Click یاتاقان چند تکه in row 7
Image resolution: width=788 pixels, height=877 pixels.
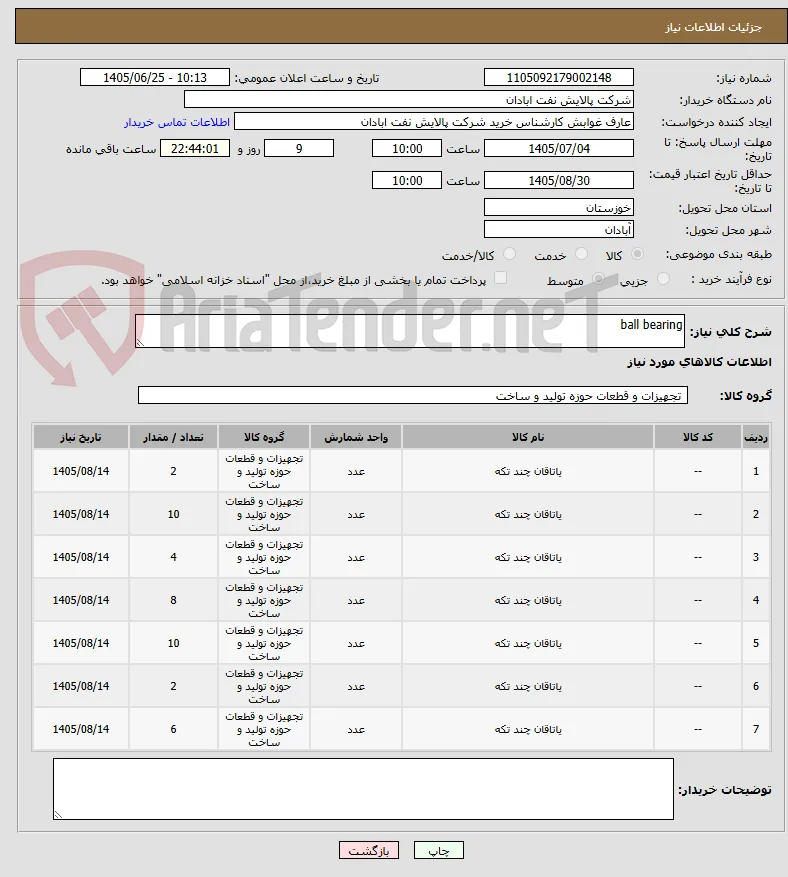click(527, 730)
